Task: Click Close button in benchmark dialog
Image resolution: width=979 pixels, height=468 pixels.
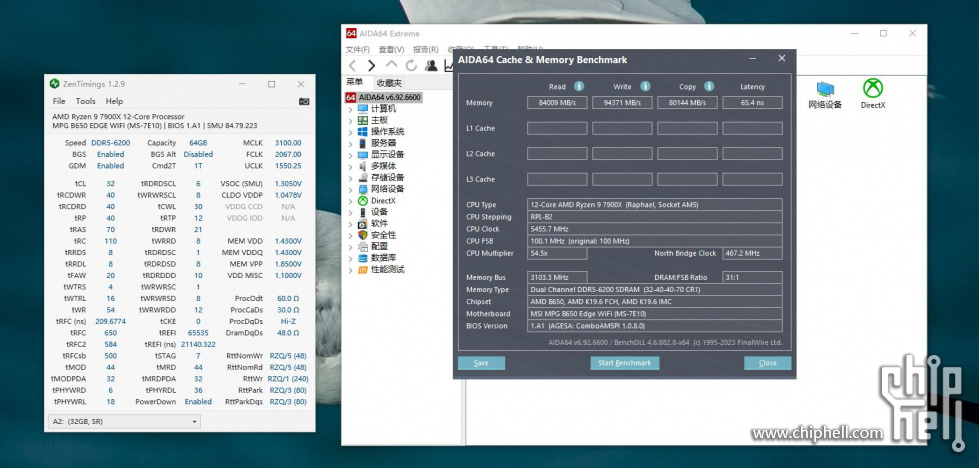Action: [x=767, y=363]
